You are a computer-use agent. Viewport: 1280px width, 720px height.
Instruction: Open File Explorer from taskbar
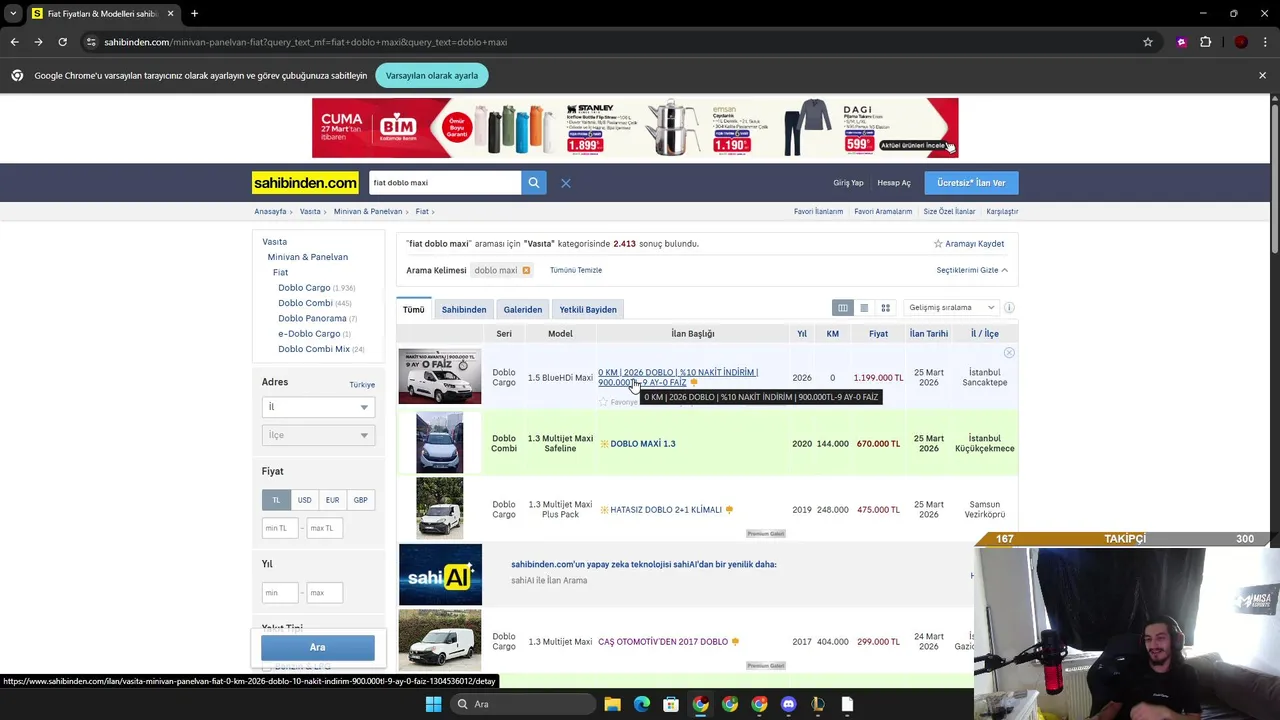pyautogui.click(x=612, y=704)
